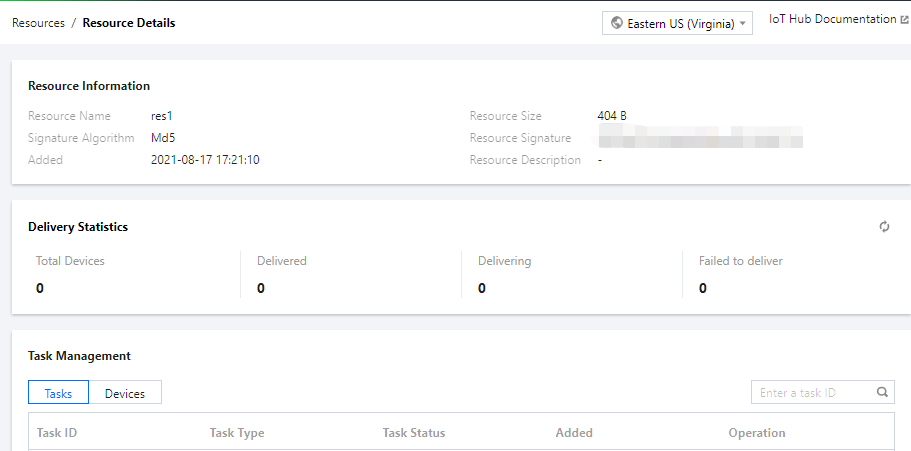This screenshot has width=911, height=451.
Task: Open the IoT Hub Documentation link
Action: 832,19
